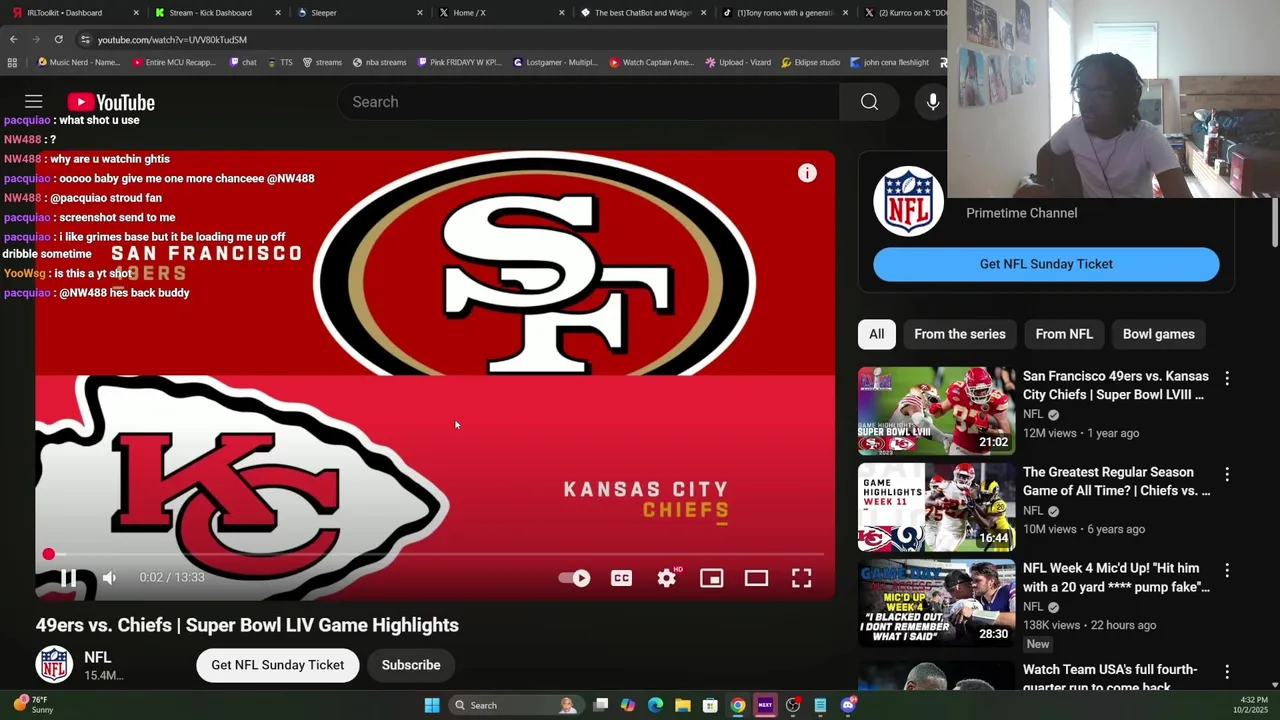The height and width of the screenshot is (720, 1280).
Task: Select the From NFL filter chip
Action: pyautogui.click(x=1064, y=334)
